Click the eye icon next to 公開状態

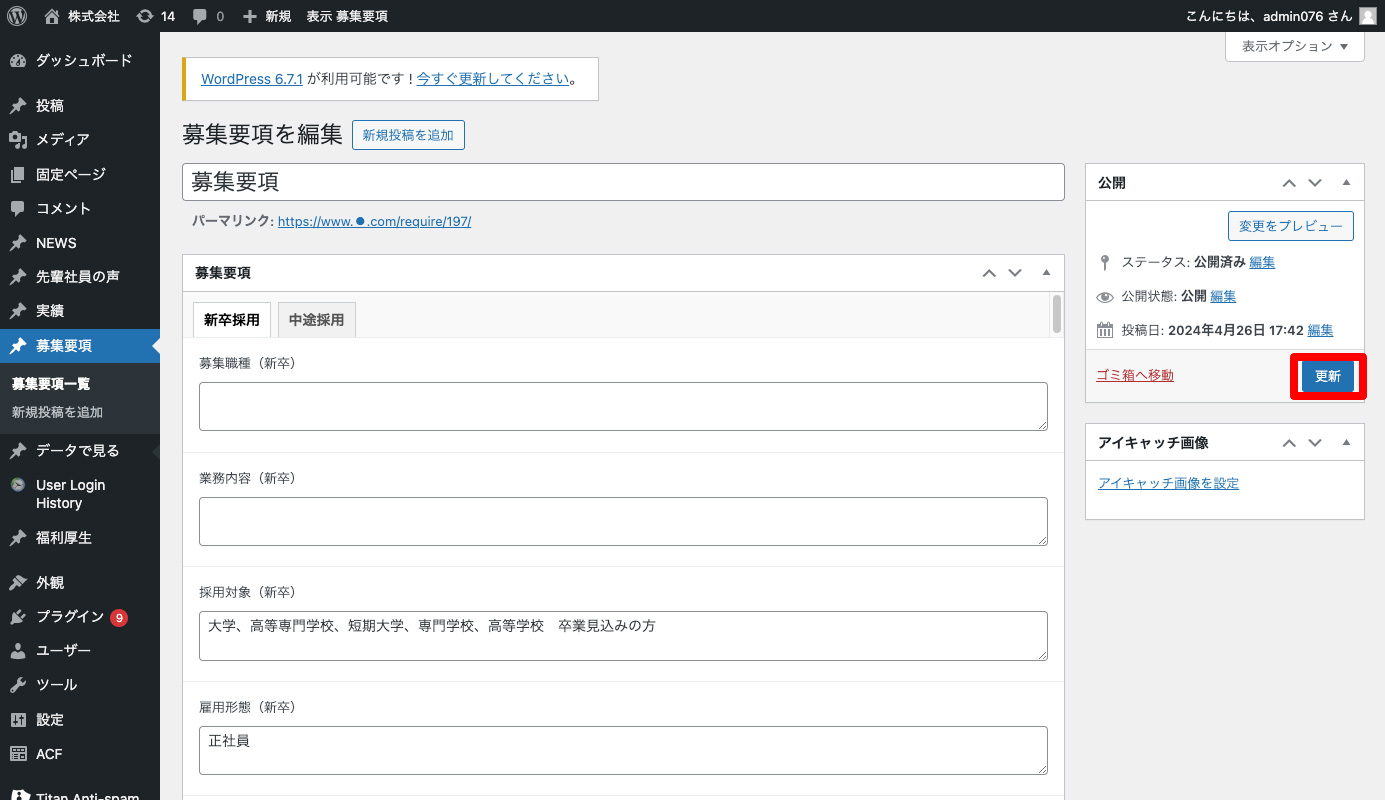(1105, 297)
